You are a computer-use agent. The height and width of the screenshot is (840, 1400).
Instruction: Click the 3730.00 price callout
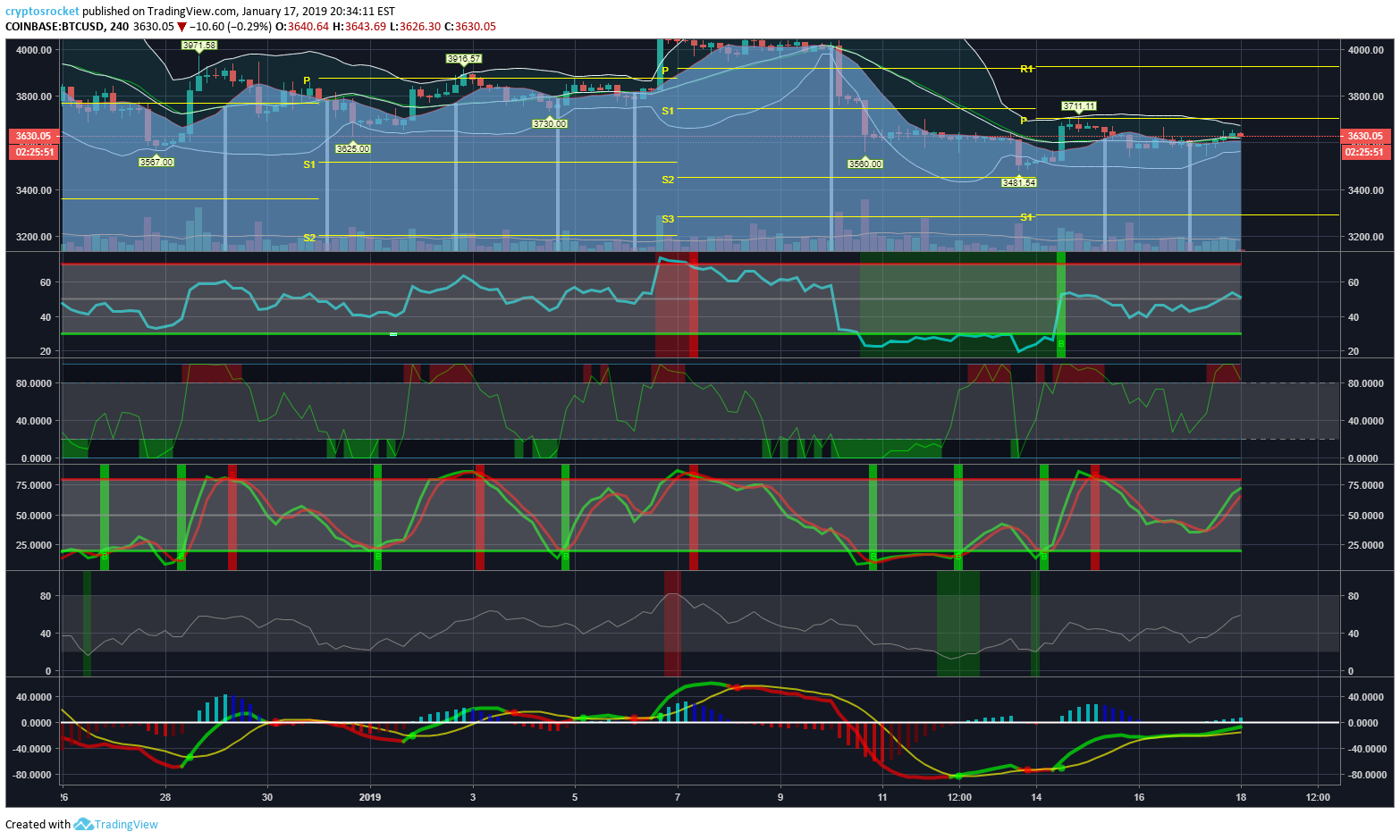550,123
